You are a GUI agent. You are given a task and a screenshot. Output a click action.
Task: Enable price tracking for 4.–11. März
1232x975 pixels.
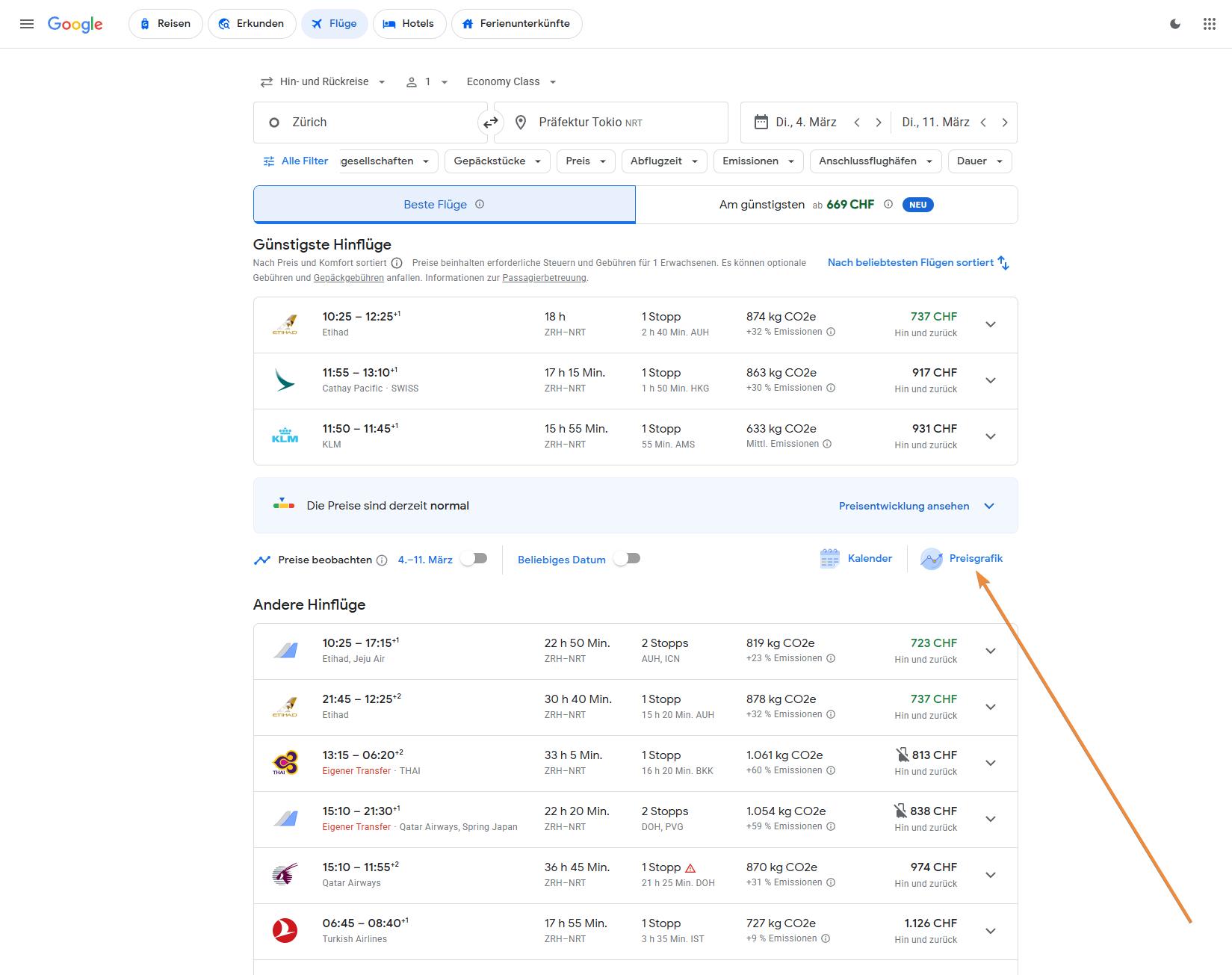pyautogui.click(x=474, y=559)
